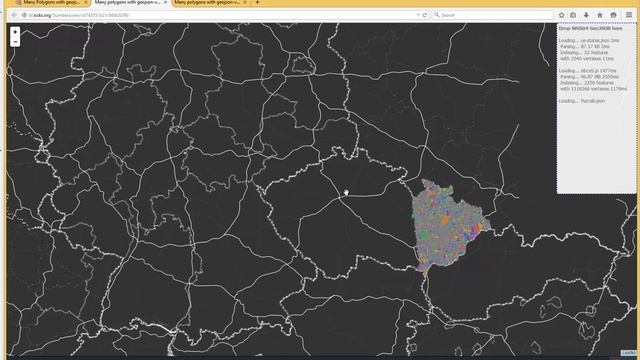Screen dimensions: 640x360
Task: Click into the Search box
Action: point(493,15)
